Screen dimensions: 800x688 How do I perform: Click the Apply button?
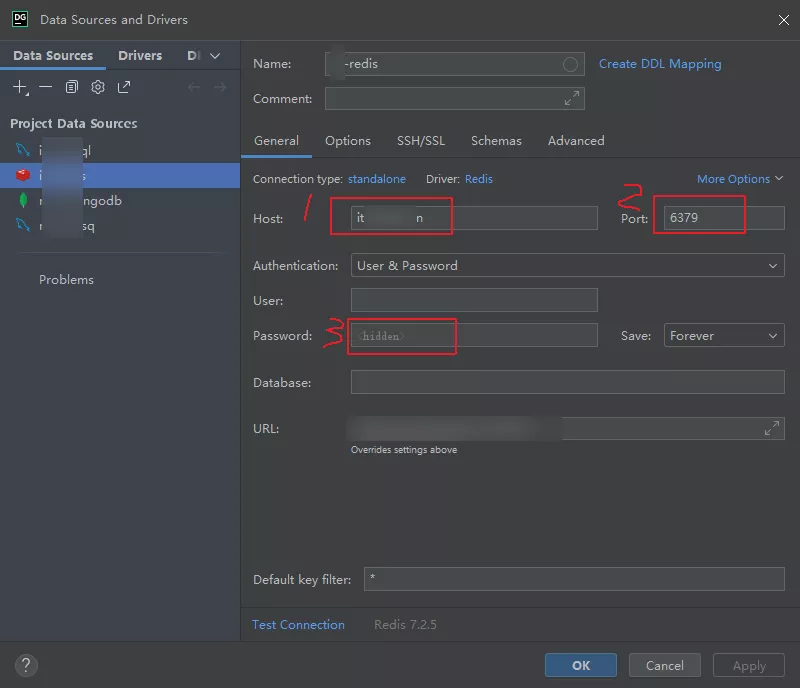tap(749, 666)
